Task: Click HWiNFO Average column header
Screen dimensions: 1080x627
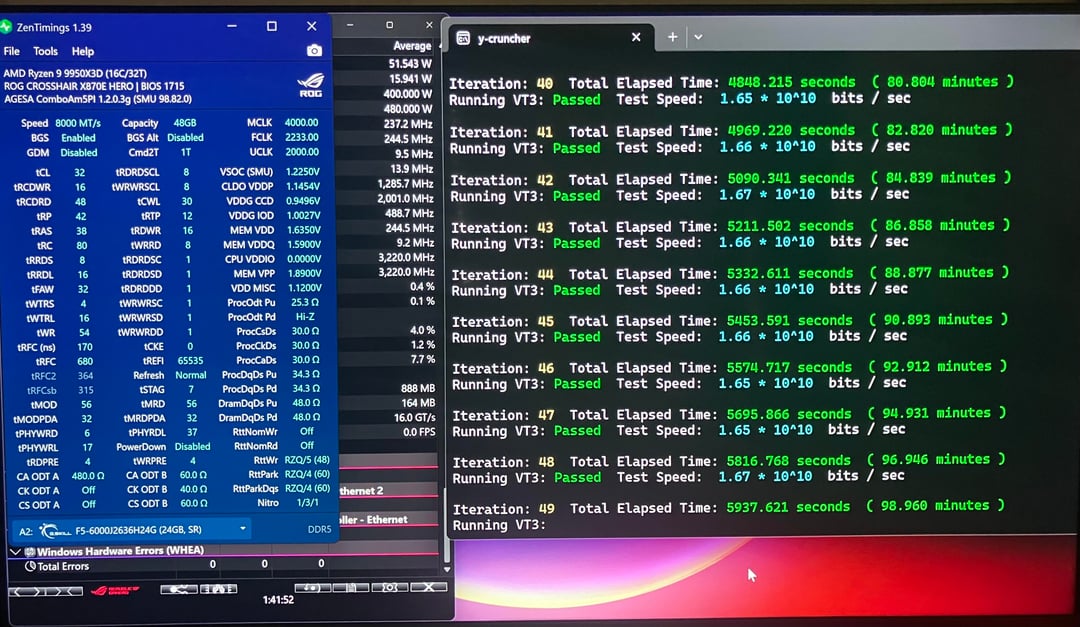Action: click(412, 46)
